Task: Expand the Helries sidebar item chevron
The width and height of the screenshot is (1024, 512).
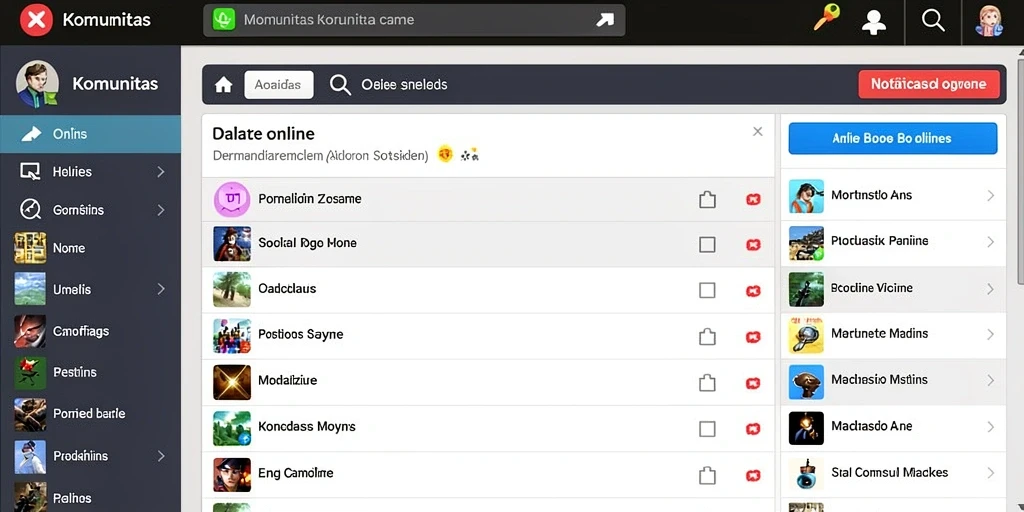Action: click(161, 172)
